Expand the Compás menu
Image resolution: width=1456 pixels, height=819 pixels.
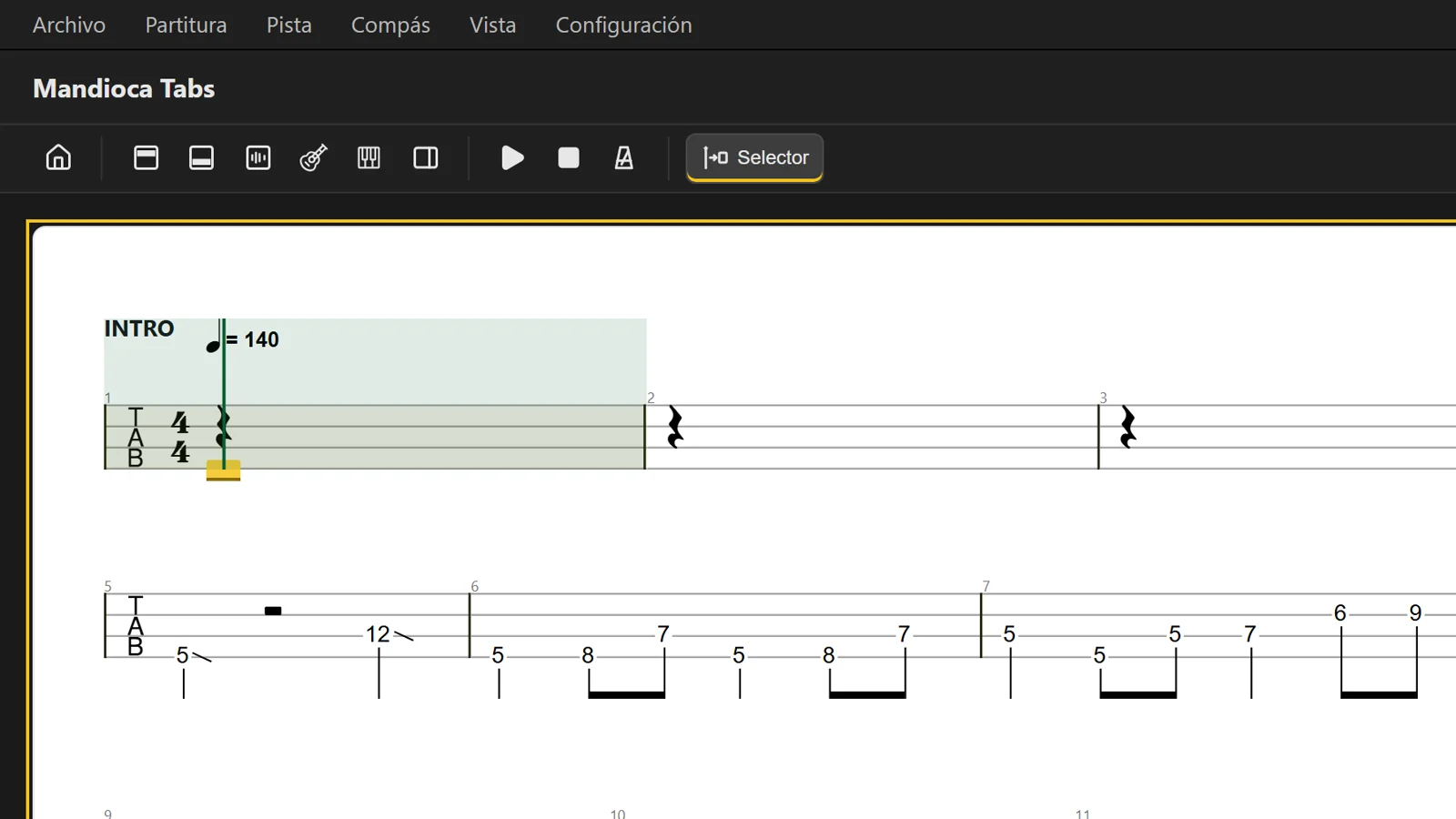point(390,25)
